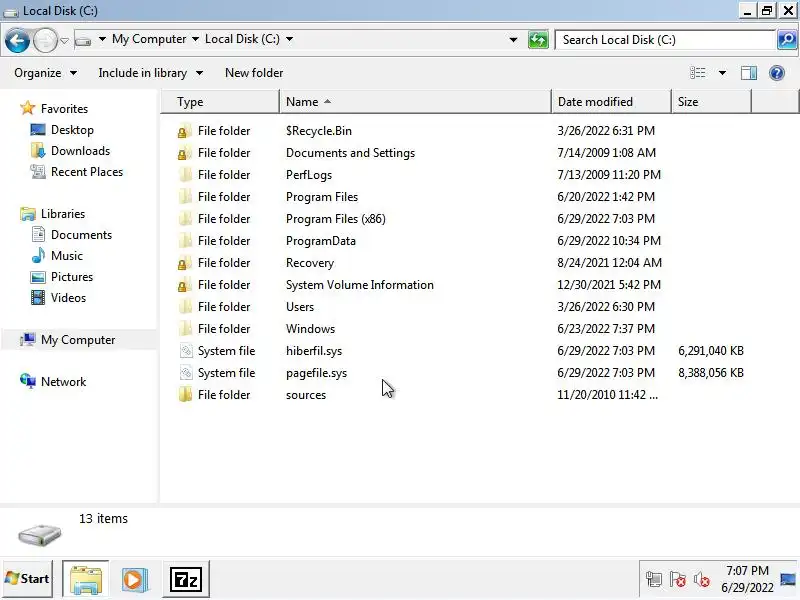Image resolution: width=800 pixels, height=600 pixels.
Task: Open dropdown arrow after Local Disk (C:) breadcrumb
Action: (289, 39)
